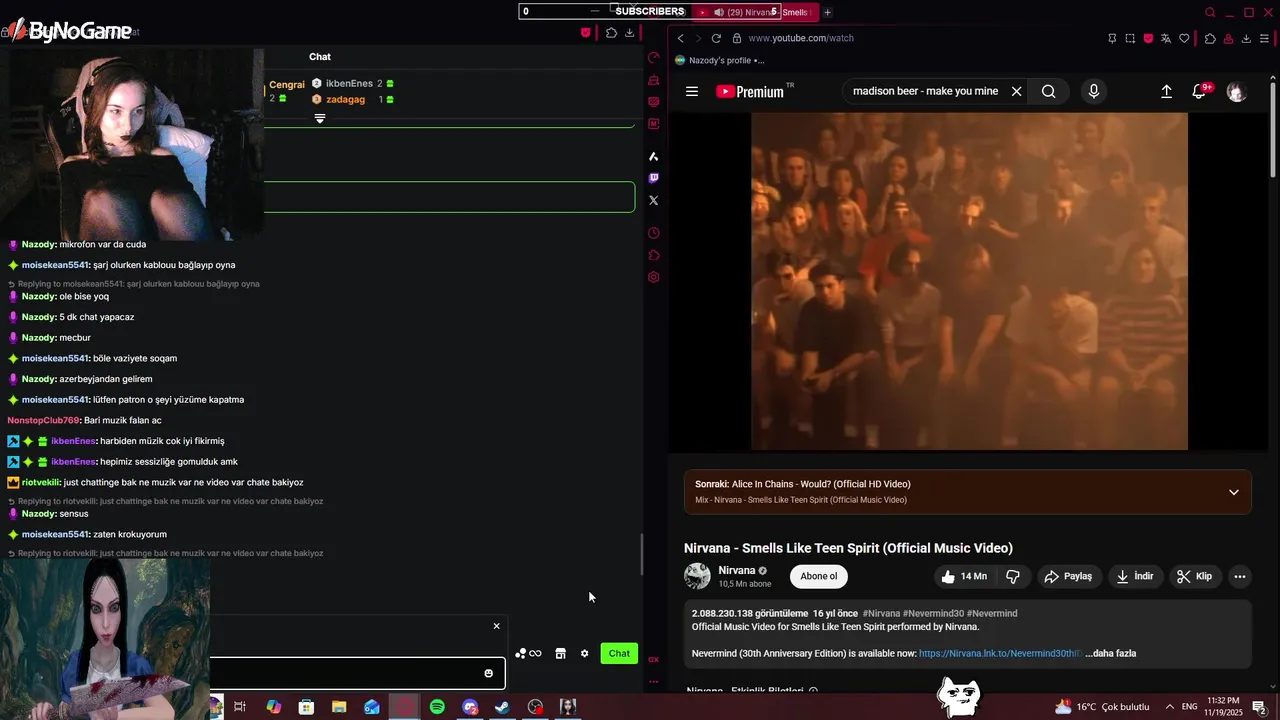
Task: Open the chat shop storefront icon
Action: [x=561, y=653]
